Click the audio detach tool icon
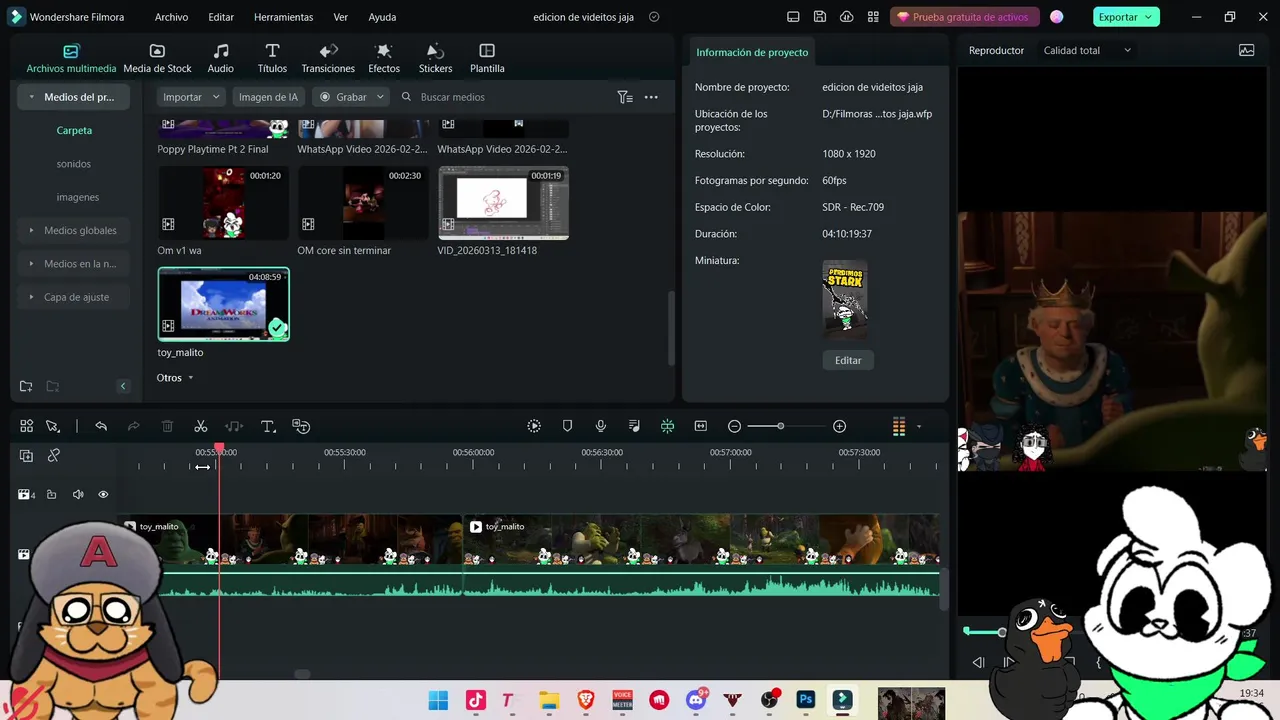Image resolution: width=1280 pixels, height=720 pixels. pyautogui.click(x=234, y=426)
